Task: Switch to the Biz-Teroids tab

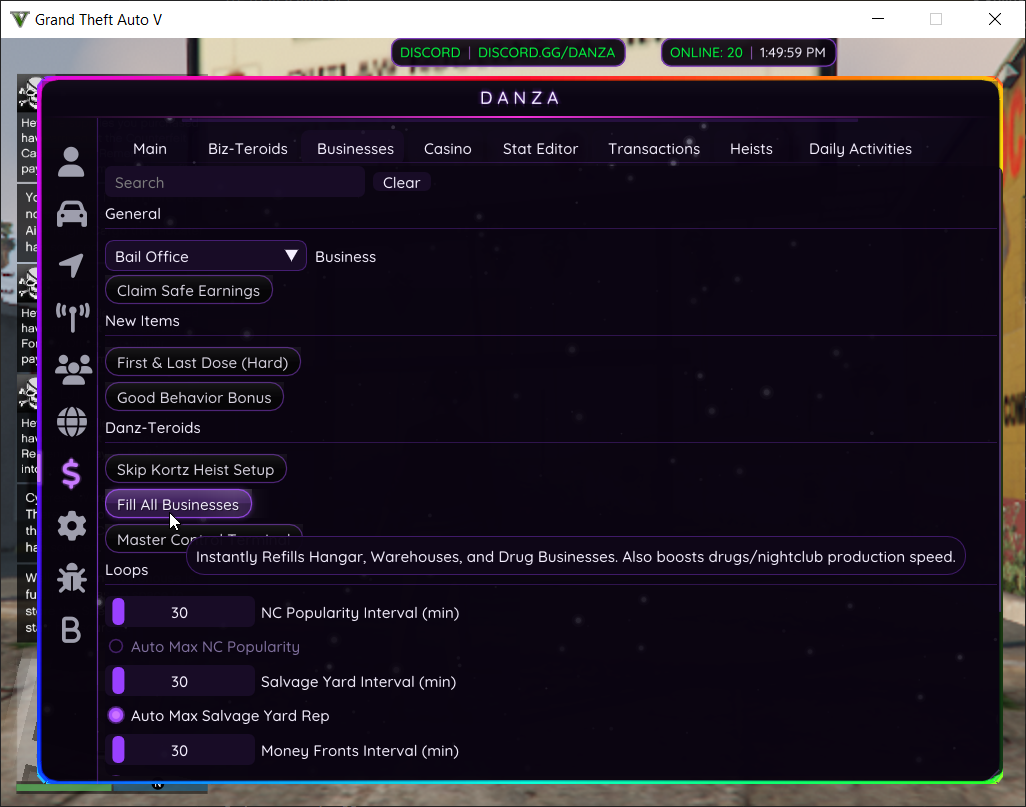Action: [248, 149]
